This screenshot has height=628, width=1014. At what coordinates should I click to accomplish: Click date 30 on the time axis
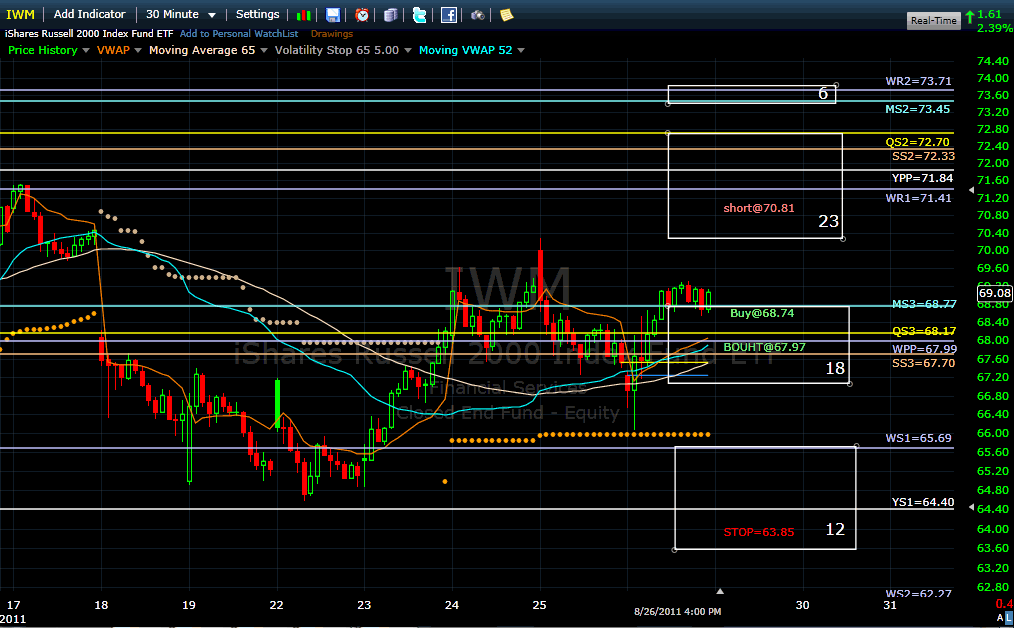[x=802, y=605]
